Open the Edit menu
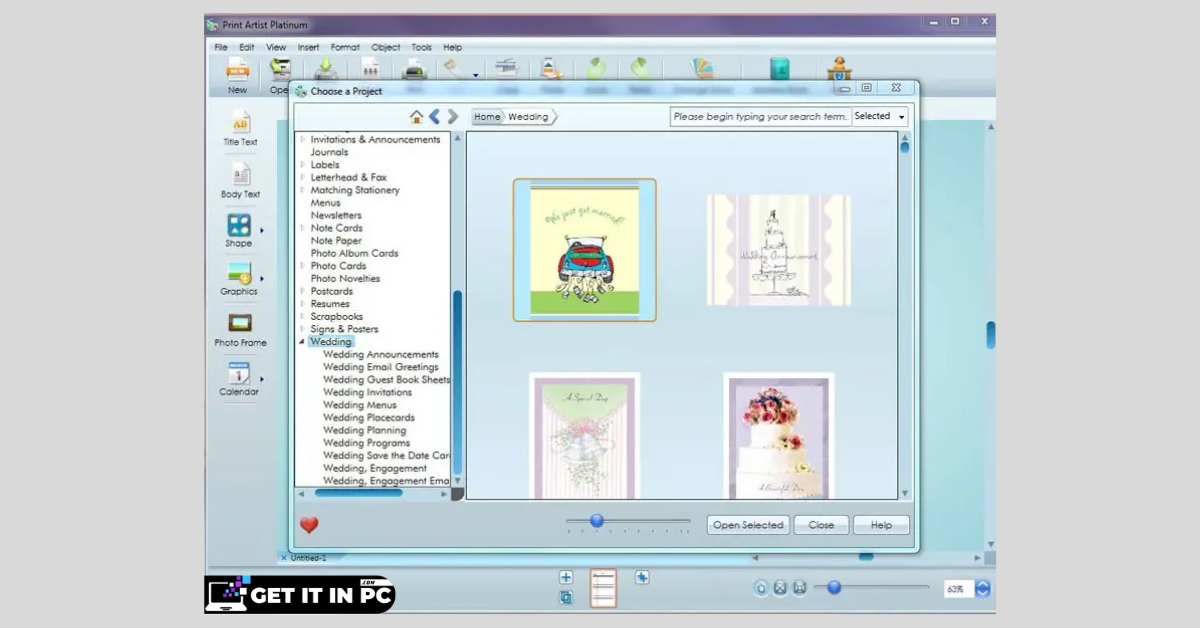Image resolution: width=1200 pixels, height=628 pixels. (246, 47)
